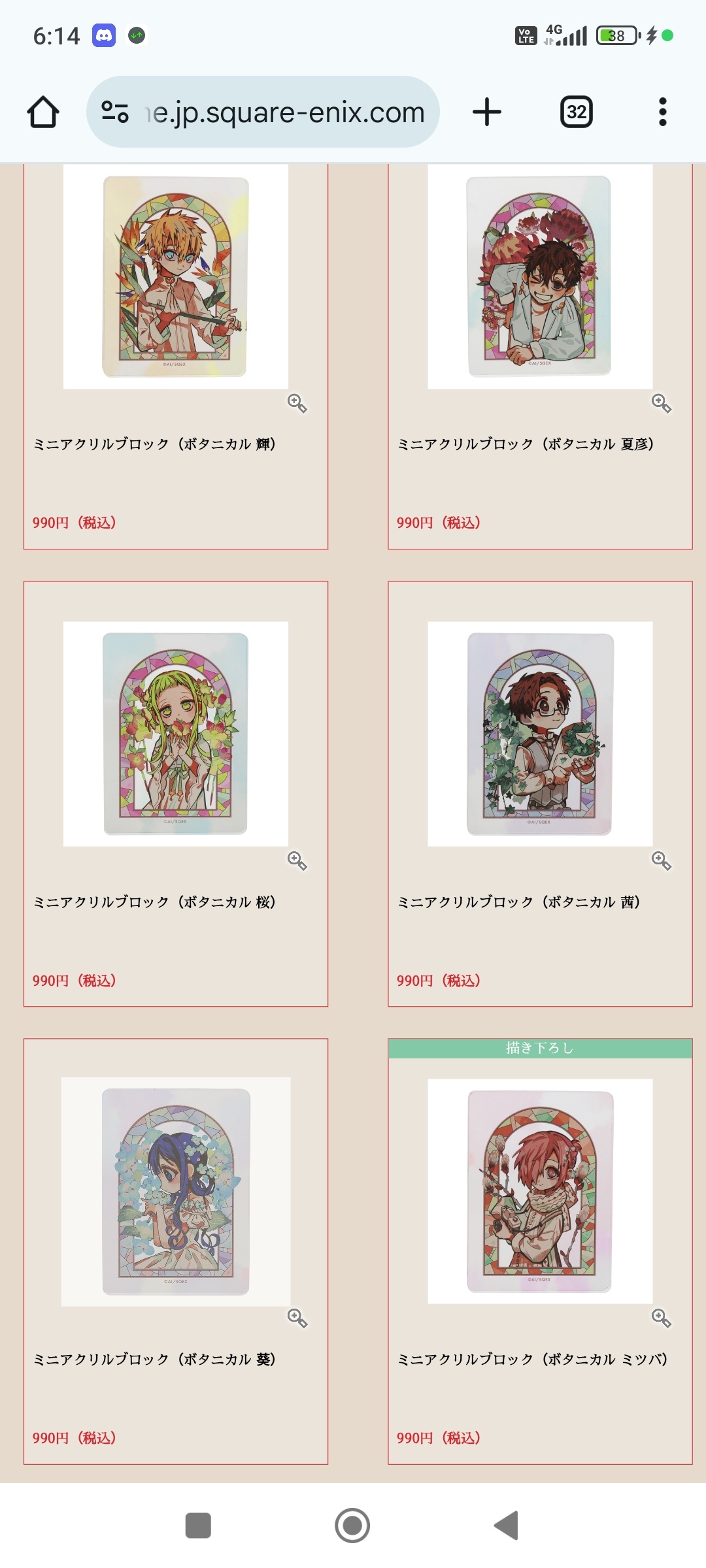Select the square-enix.com address bar
The width and height of the screenshot is (706, 1568).
click(x=263, y=112)
